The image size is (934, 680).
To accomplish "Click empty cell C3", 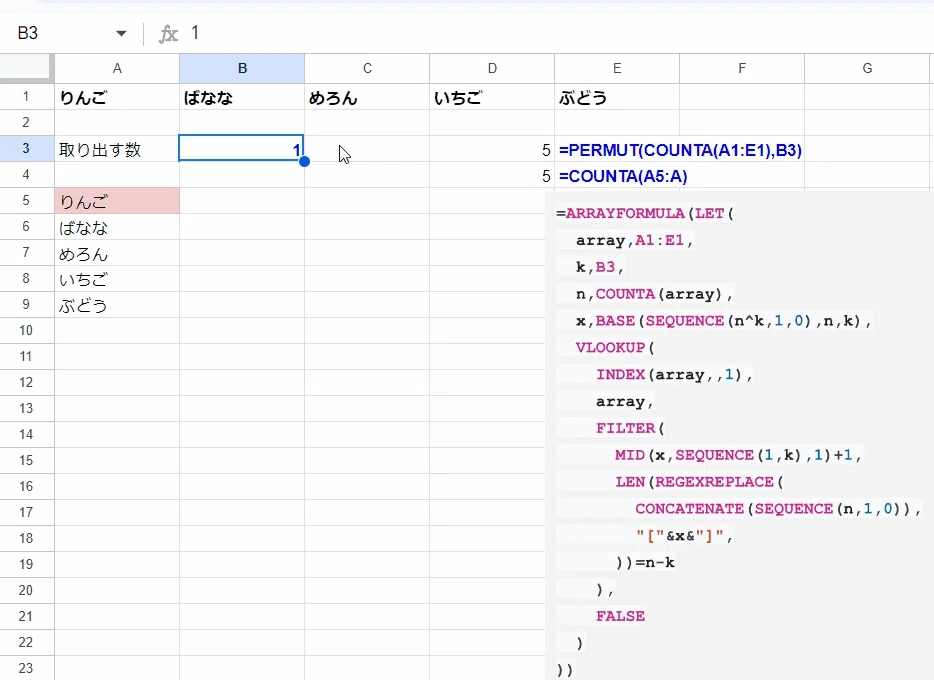I will [368, 148].
